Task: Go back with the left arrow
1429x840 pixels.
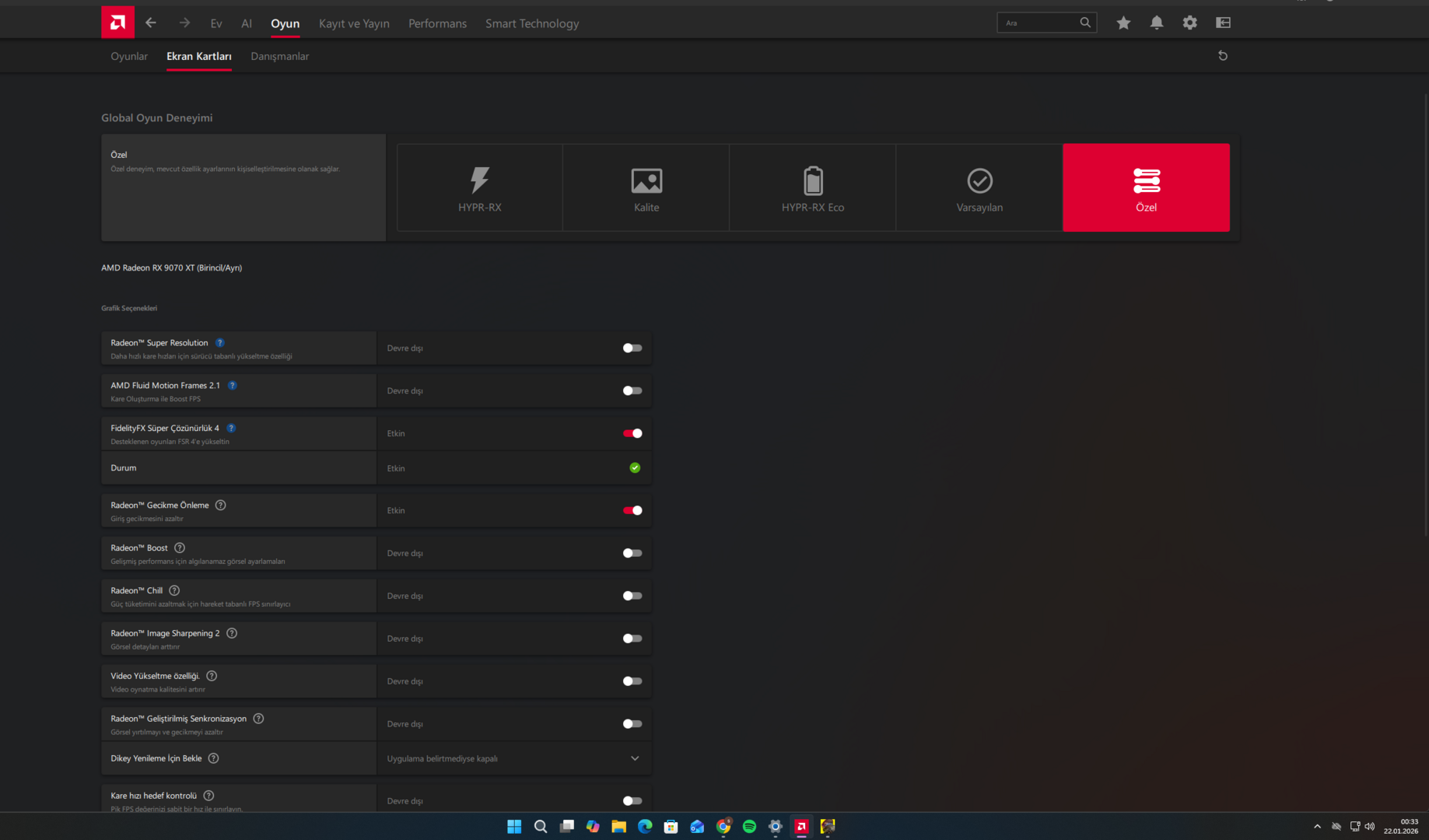Action: pyautogui.click(x=151, y=23)
